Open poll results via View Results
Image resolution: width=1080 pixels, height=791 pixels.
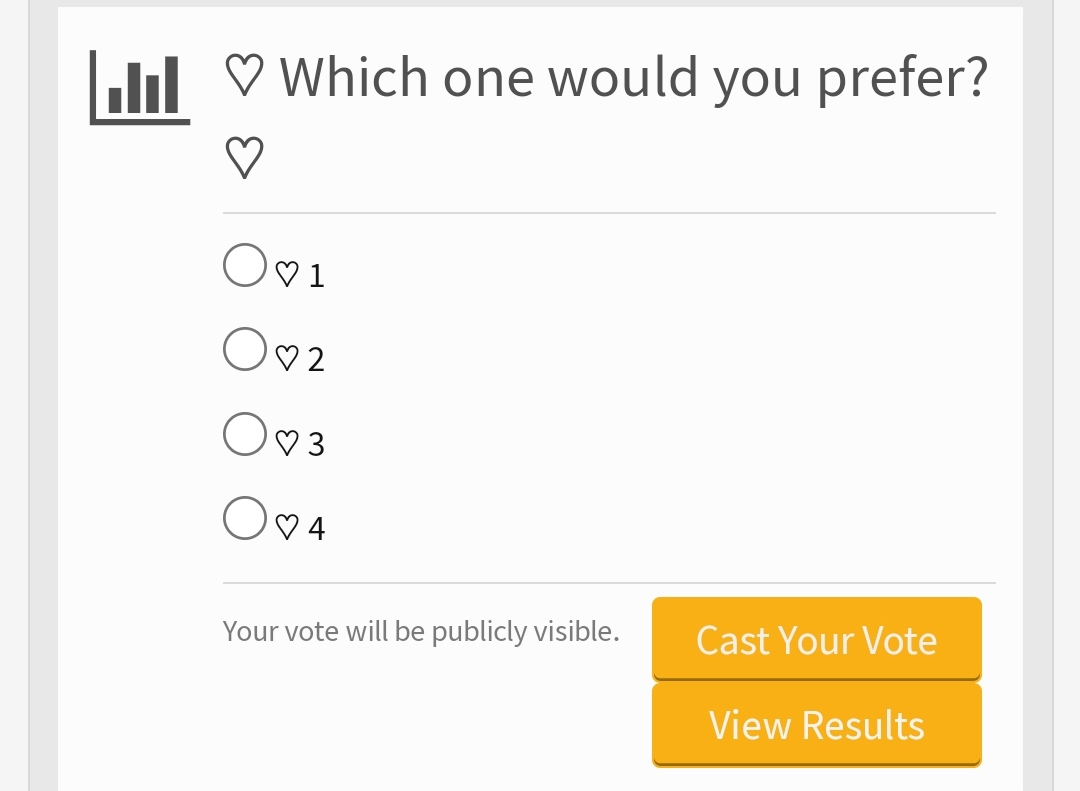[x=817, y=725]
